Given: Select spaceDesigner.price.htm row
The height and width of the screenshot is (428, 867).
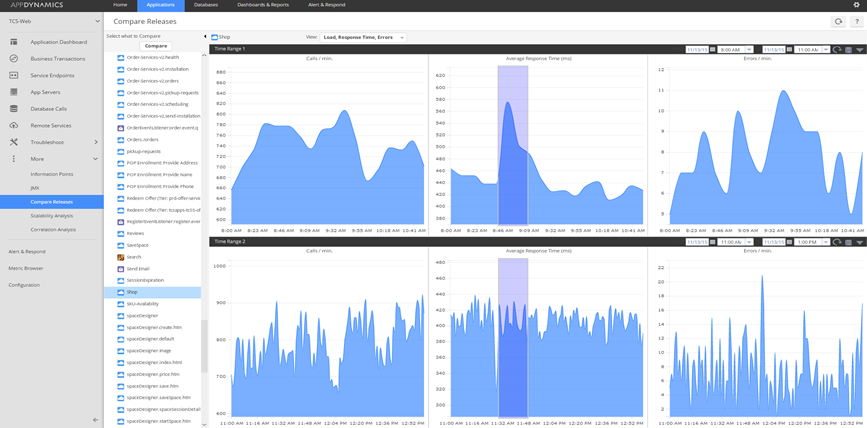Looking at the screenshot, I should 153,374.
